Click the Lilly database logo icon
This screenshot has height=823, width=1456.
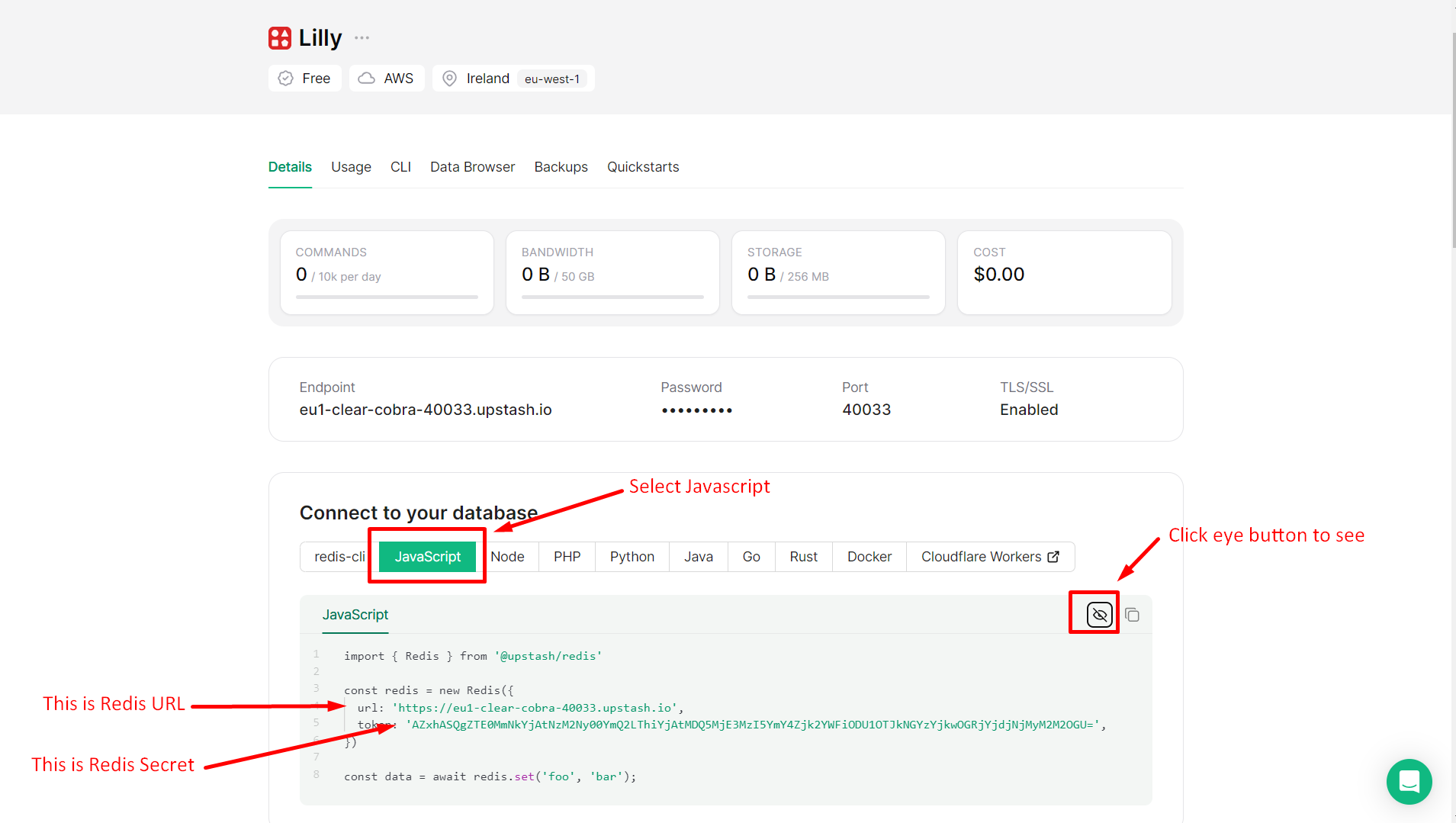click(280, 38)
